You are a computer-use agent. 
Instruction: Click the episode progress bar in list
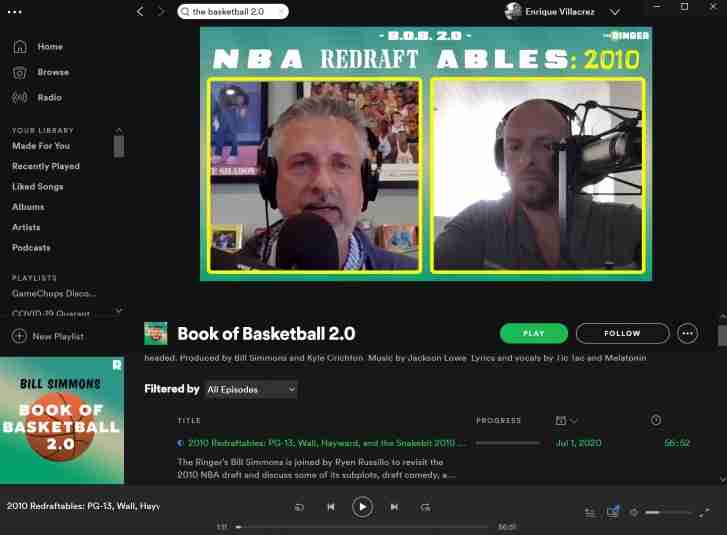coord(508,444)
